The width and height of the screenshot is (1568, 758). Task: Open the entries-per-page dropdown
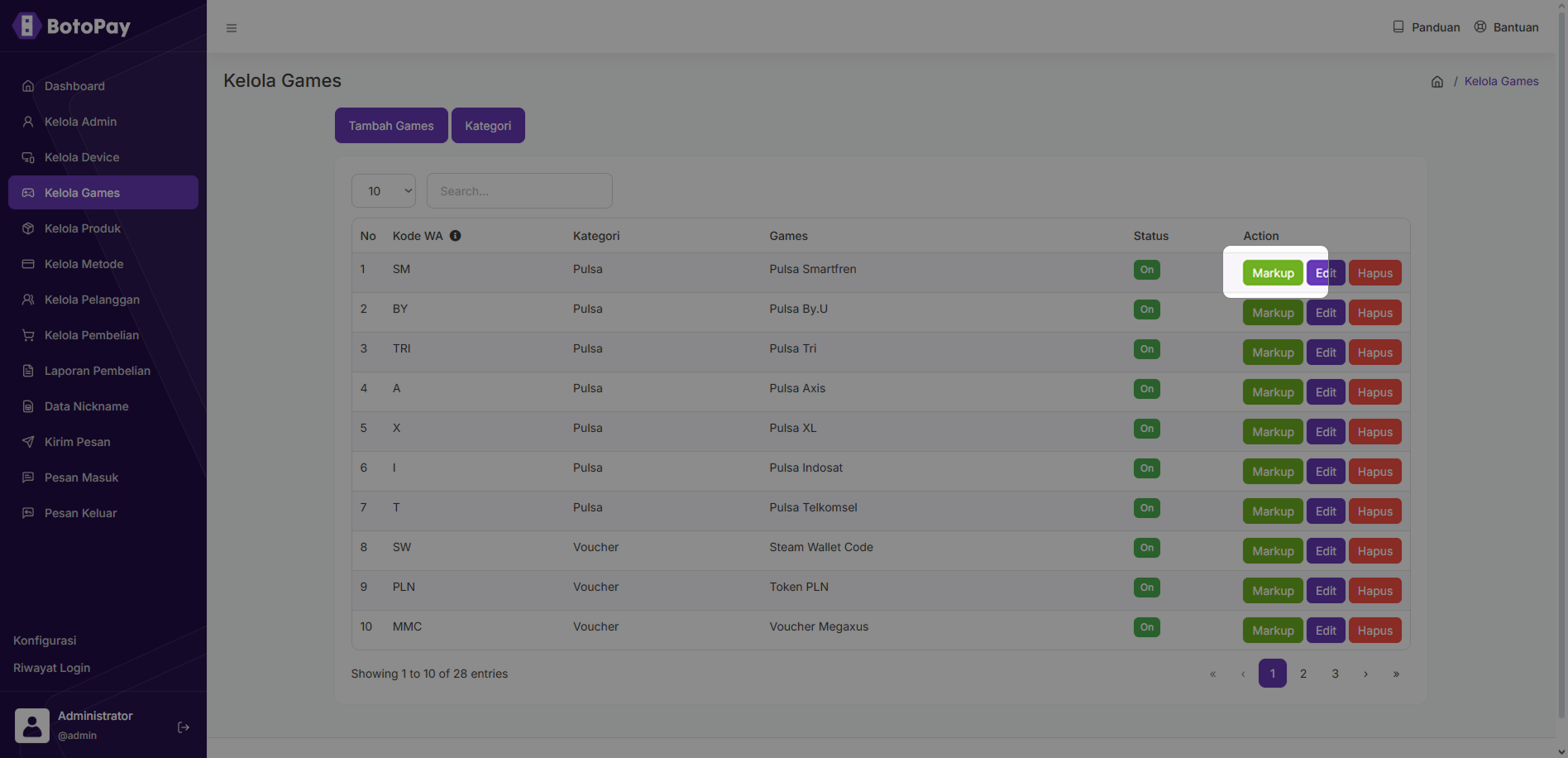tap(384, 191)
